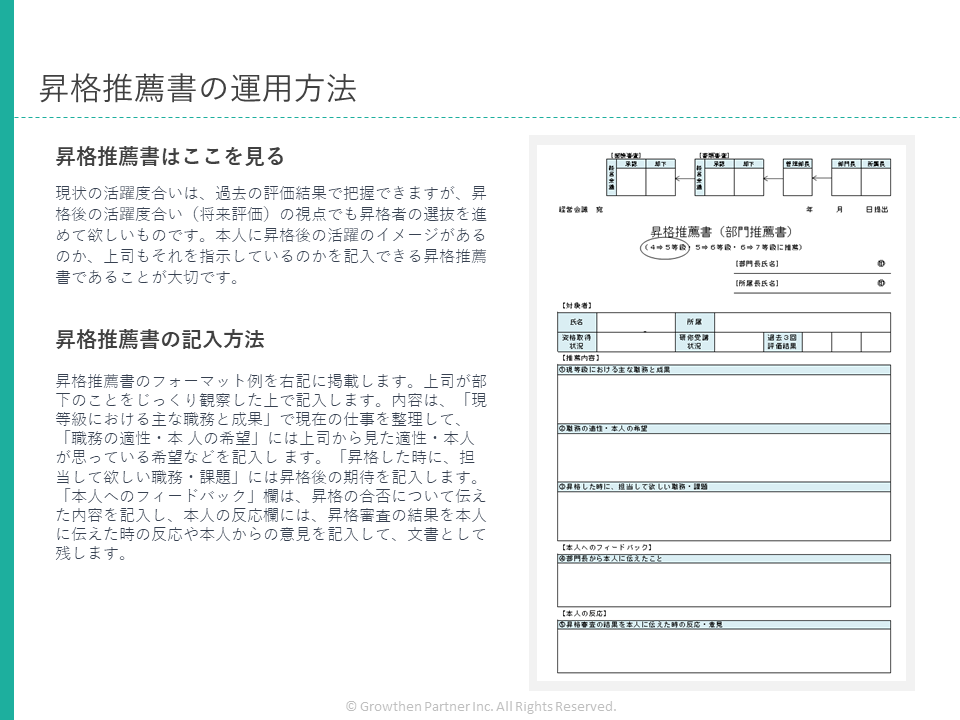Click the 部門長氏名 seal mark

[x=881, y=264]
